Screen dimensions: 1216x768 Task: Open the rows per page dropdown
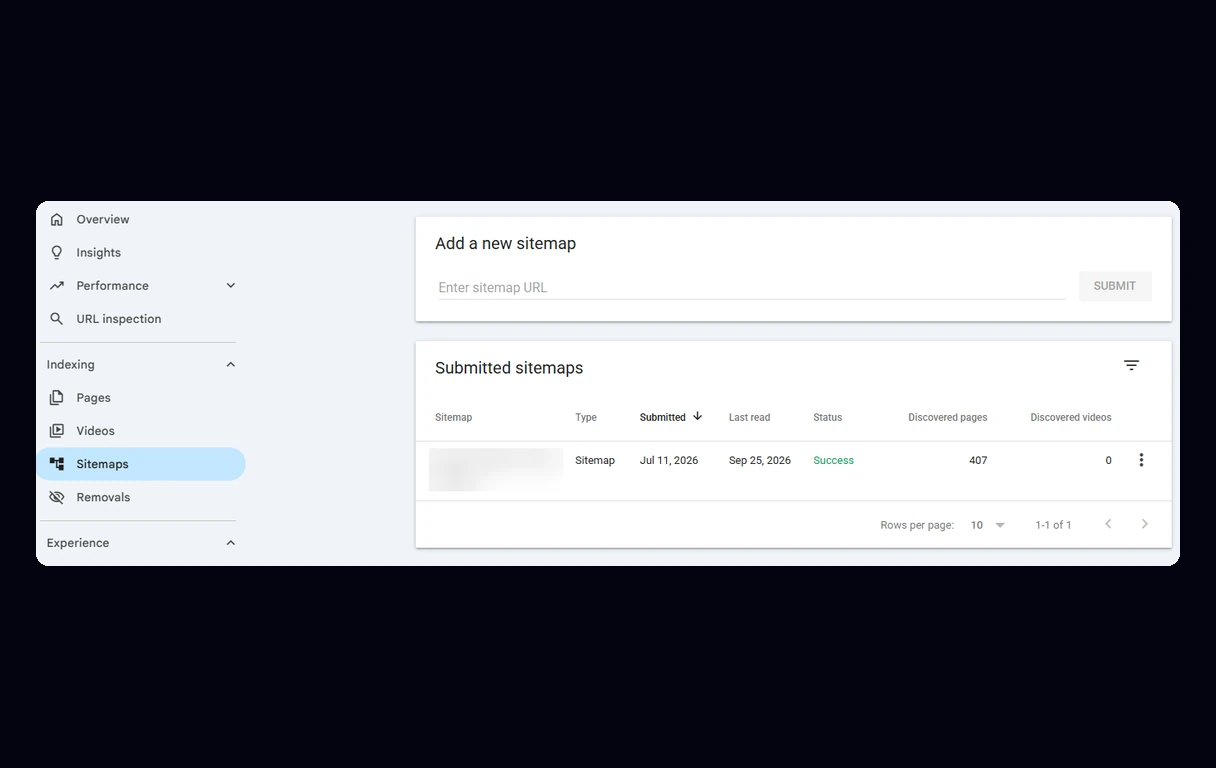(988, 525)
